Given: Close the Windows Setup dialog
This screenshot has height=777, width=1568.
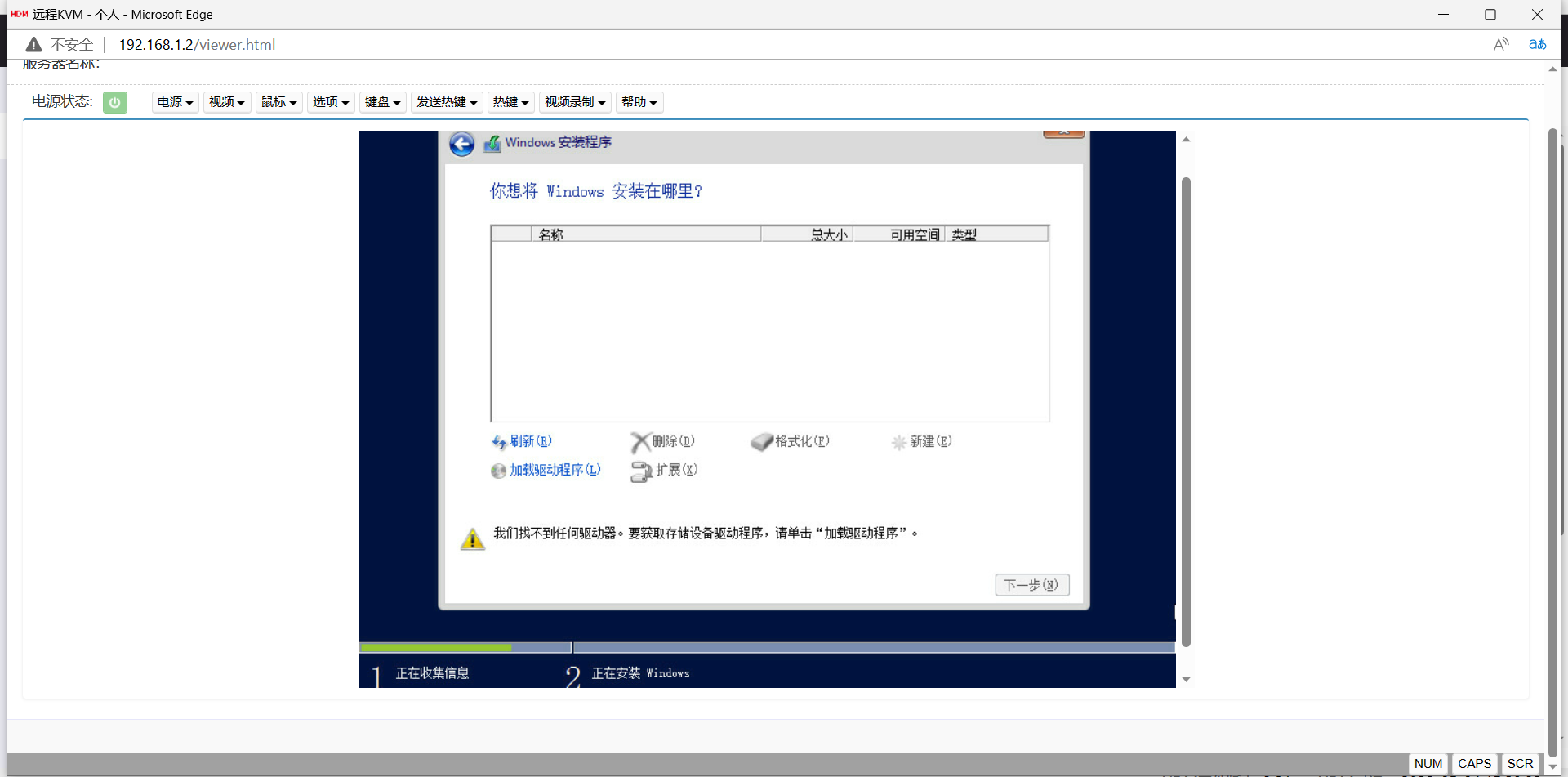Looking at the screenshot, I should pyautogui.click(x=1064, y=133).
